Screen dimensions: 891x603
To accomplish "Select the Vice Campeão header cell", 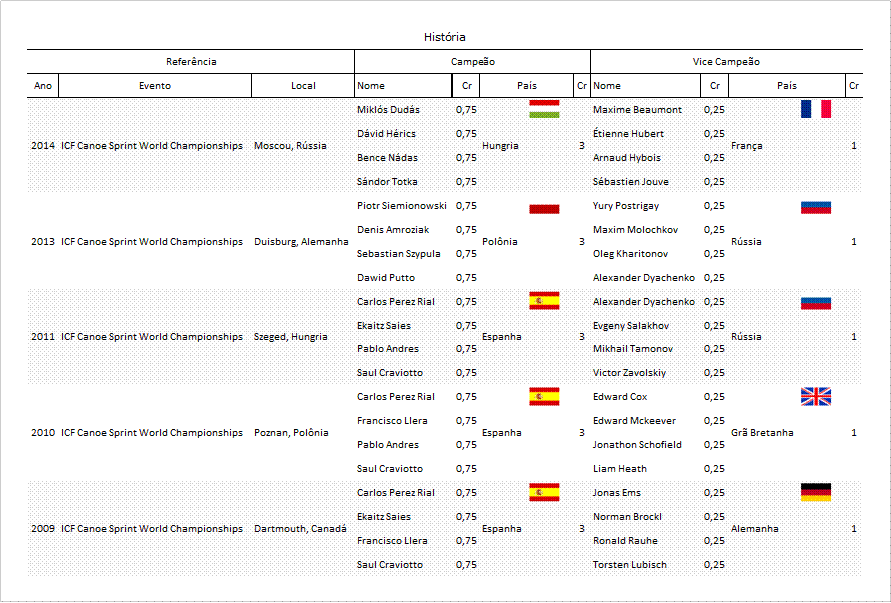I will pos(726,62).
